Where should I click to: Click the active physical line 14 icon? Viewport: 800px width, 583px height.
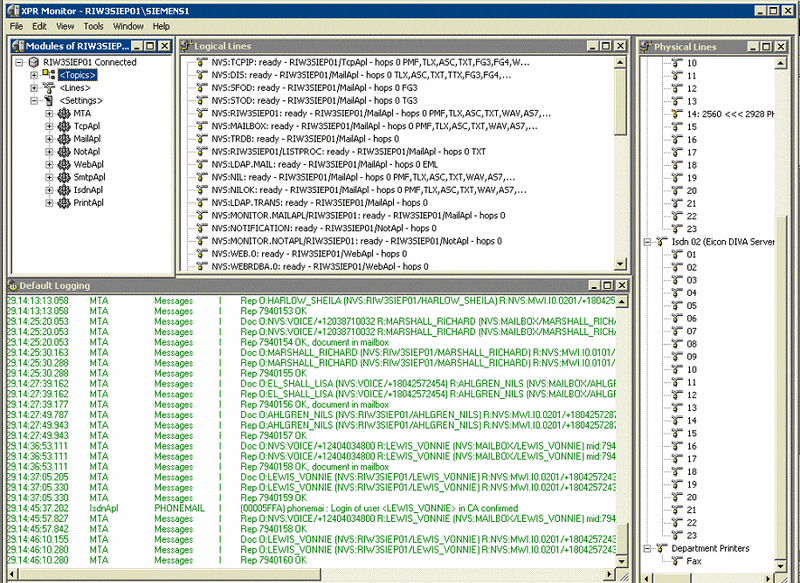(x=677, y=114)
